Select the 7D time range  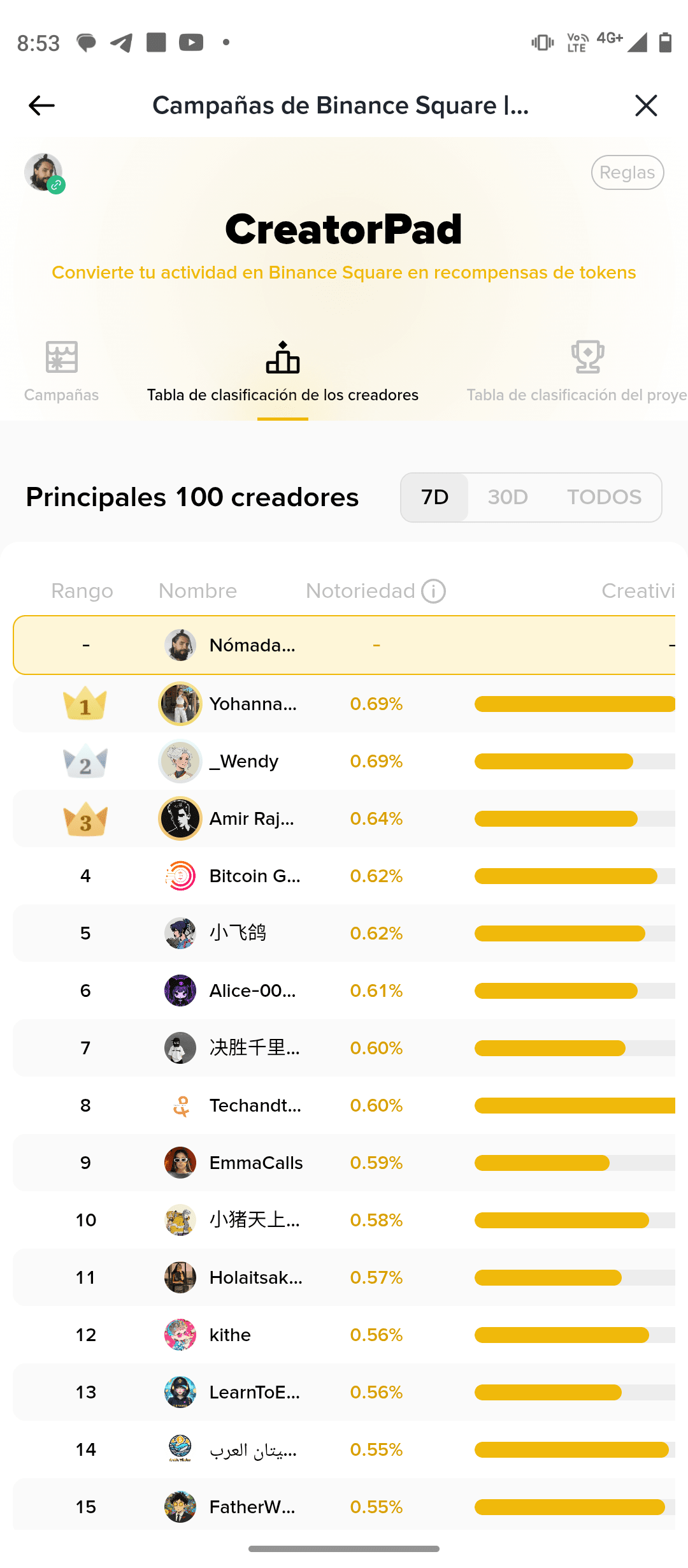[435, 497]
